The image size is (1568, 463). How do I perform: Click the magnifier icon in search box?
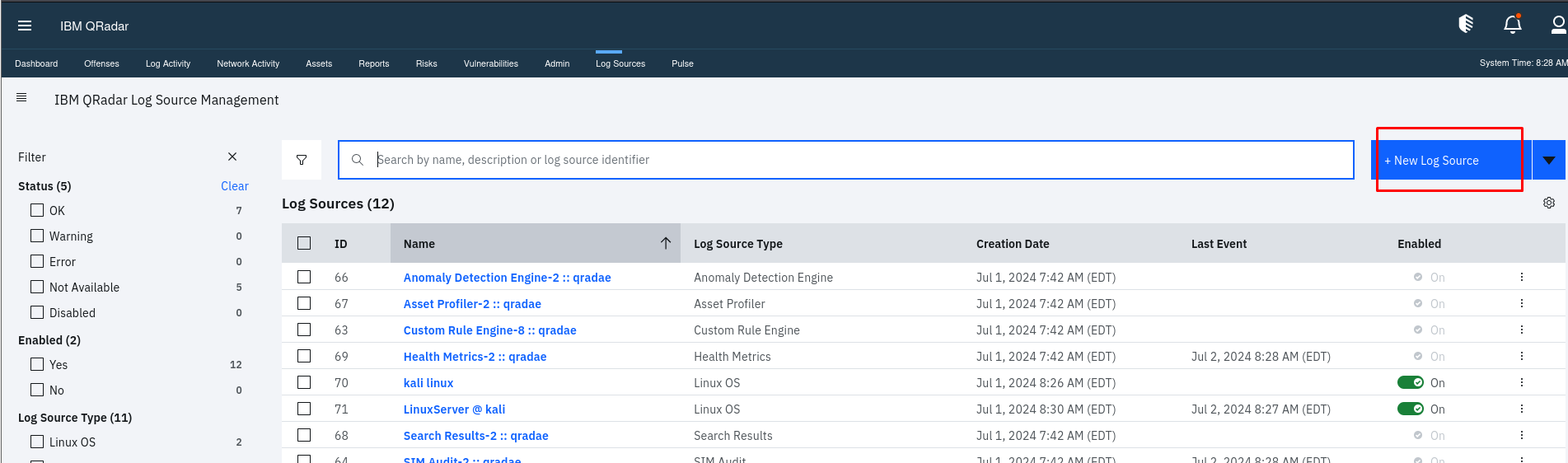[x=358, y=160]
